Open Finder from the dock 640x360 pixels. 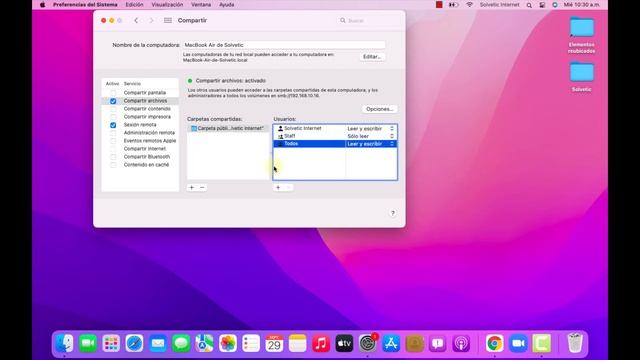click(64, 343)
